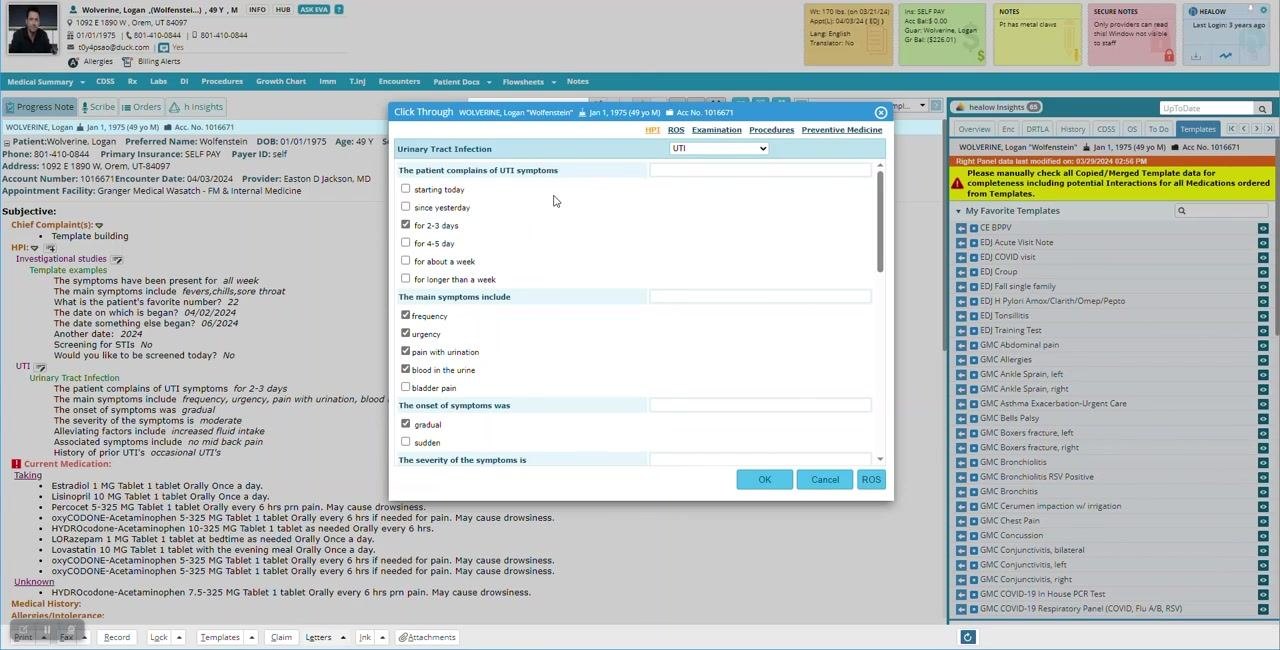Click the Allergies icon under patient info
Image resolution: width=1280 pixels, height=650 pixels.
click(x=73, y=62)
